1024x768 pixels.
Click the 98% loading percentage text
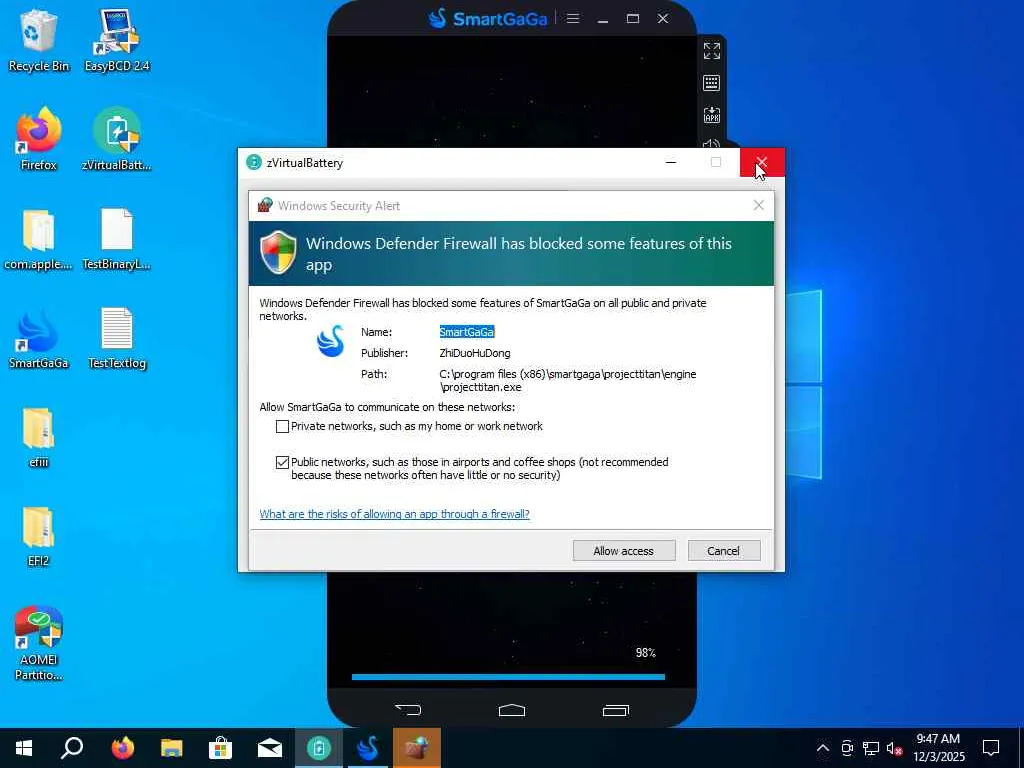pos(645,652)
